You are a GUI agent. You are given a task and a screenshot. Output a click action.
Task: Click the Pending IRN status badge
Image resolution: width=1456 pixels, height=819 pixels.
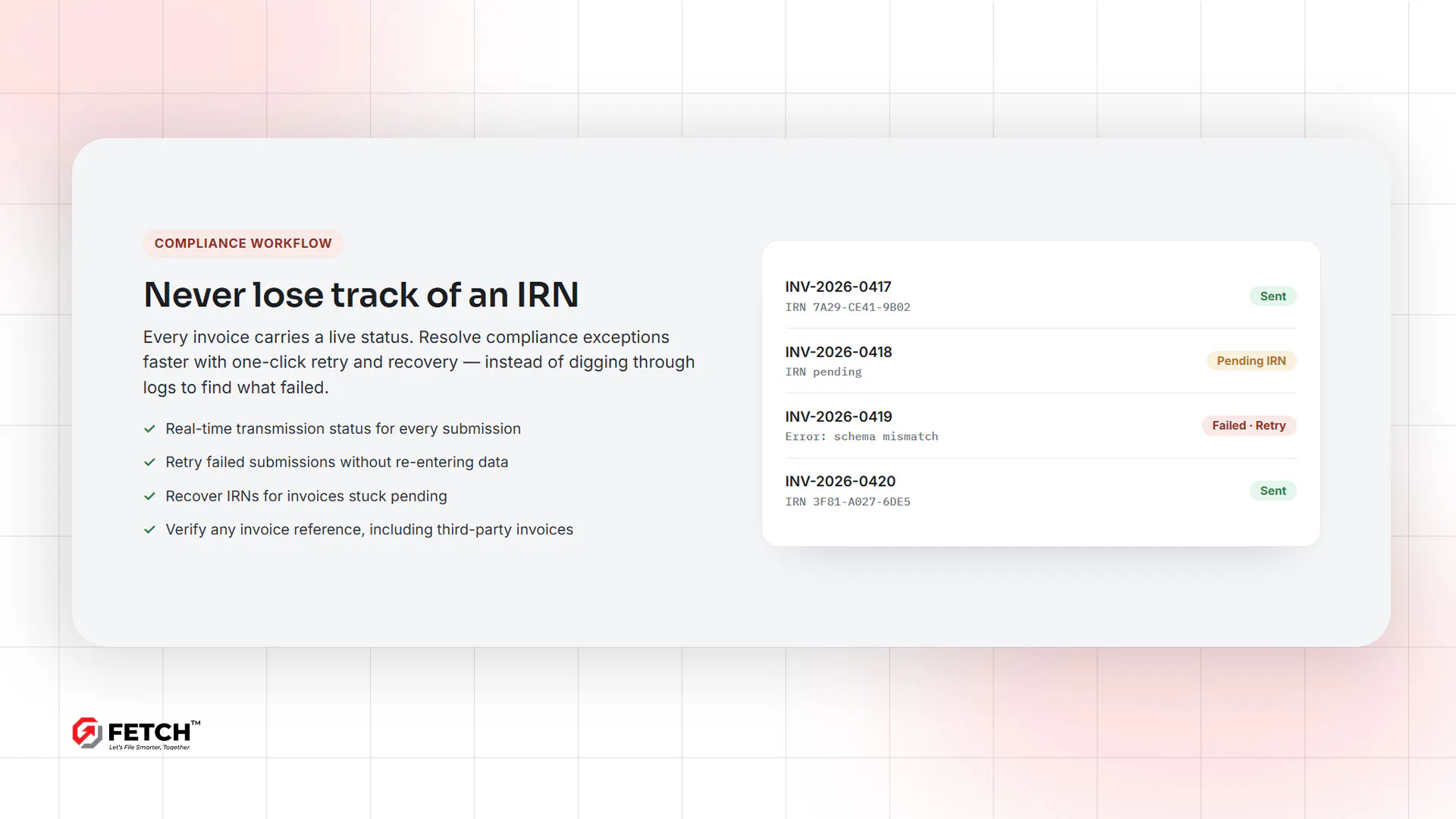click(x=1251, y=361)
